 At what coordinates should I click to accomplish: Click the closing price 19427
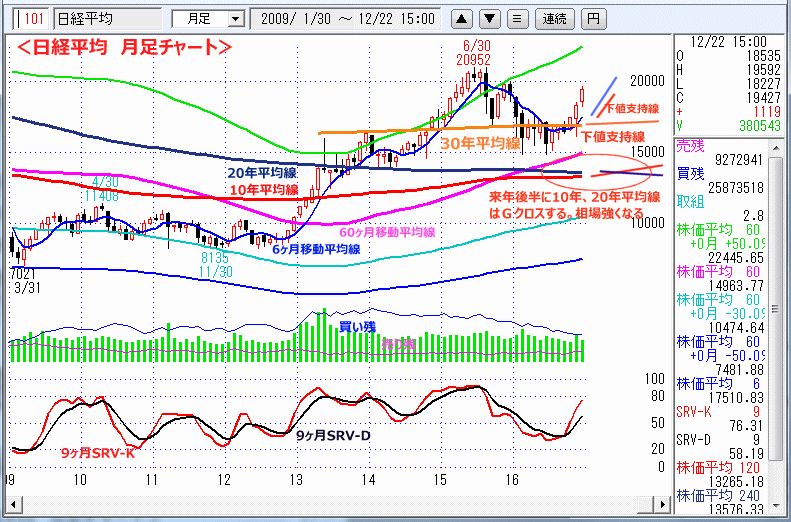pyautogui.click(x=763, y=97)
